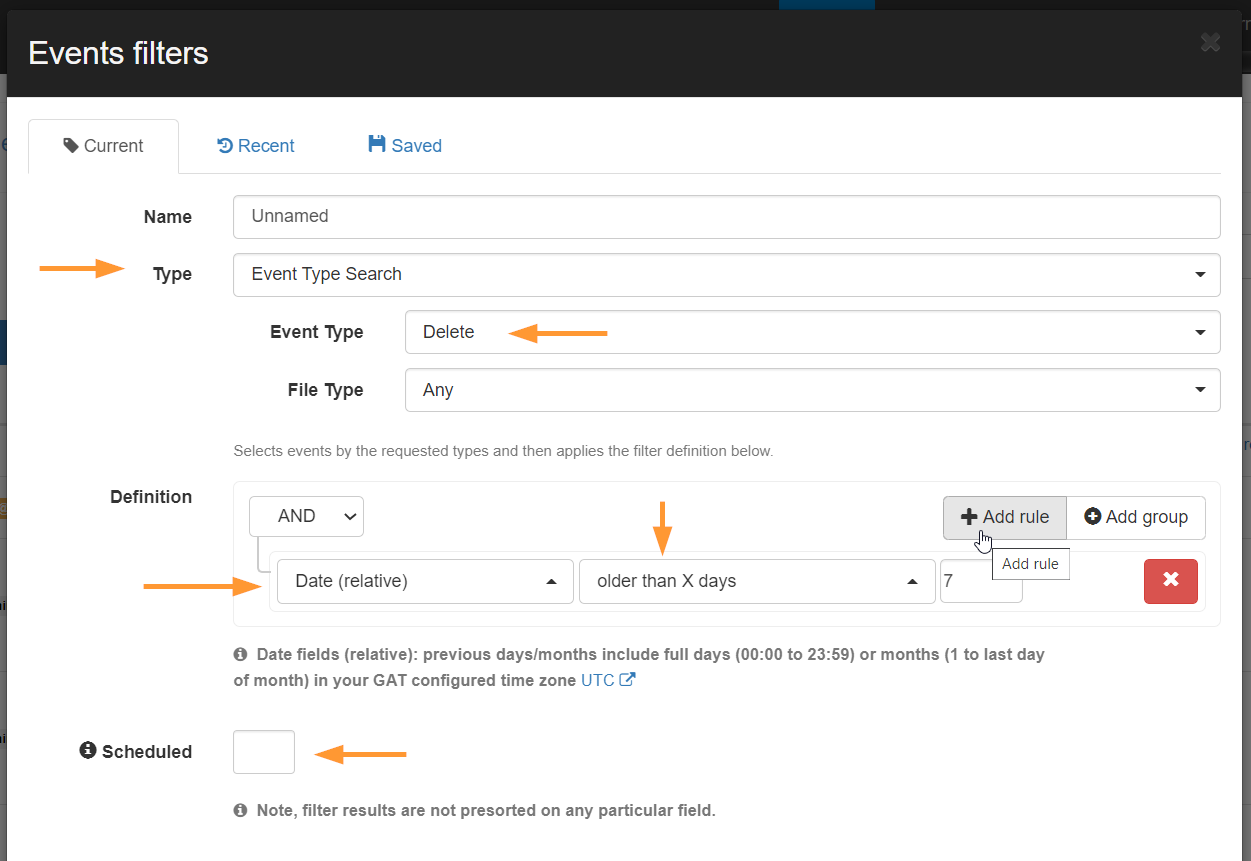Click the Add group button
This screenshot has height=861, width=1251.
[x=1136, y=517]
